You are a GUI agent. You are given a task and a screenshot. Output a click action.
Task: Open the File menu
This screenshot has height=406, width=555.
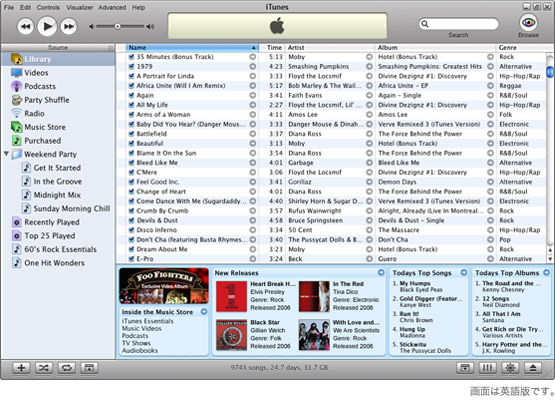tap(9, 7)
